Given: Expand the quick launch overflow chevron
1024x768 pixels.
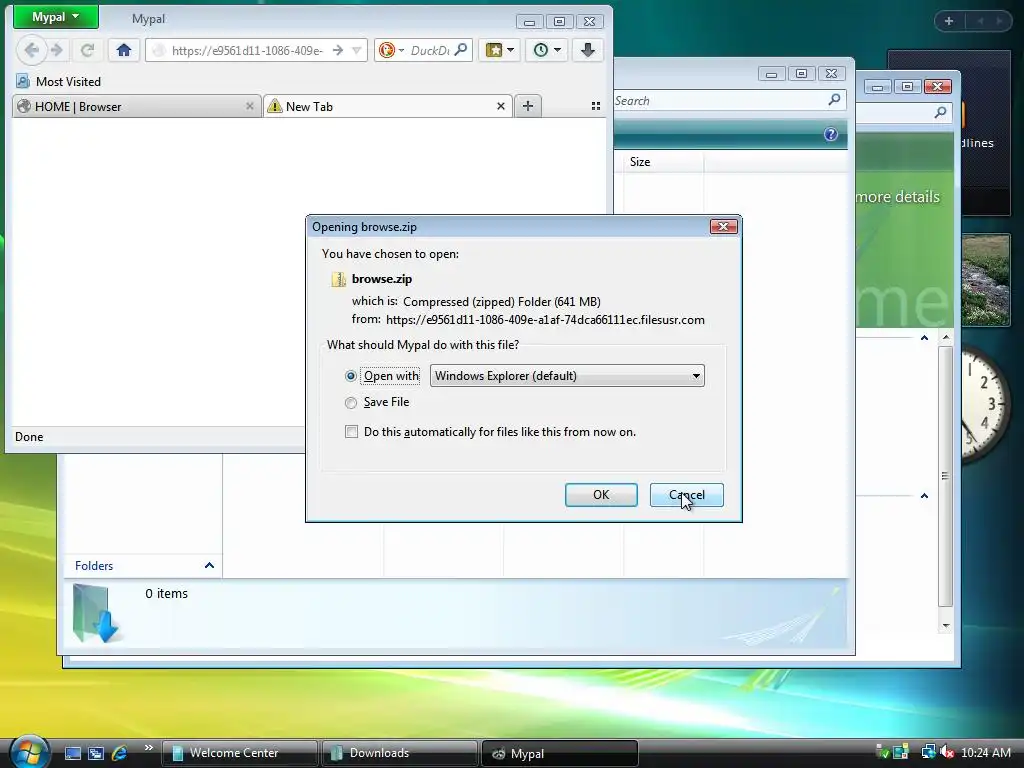Looking at the screenshot, I should click(x=148, y=748).
